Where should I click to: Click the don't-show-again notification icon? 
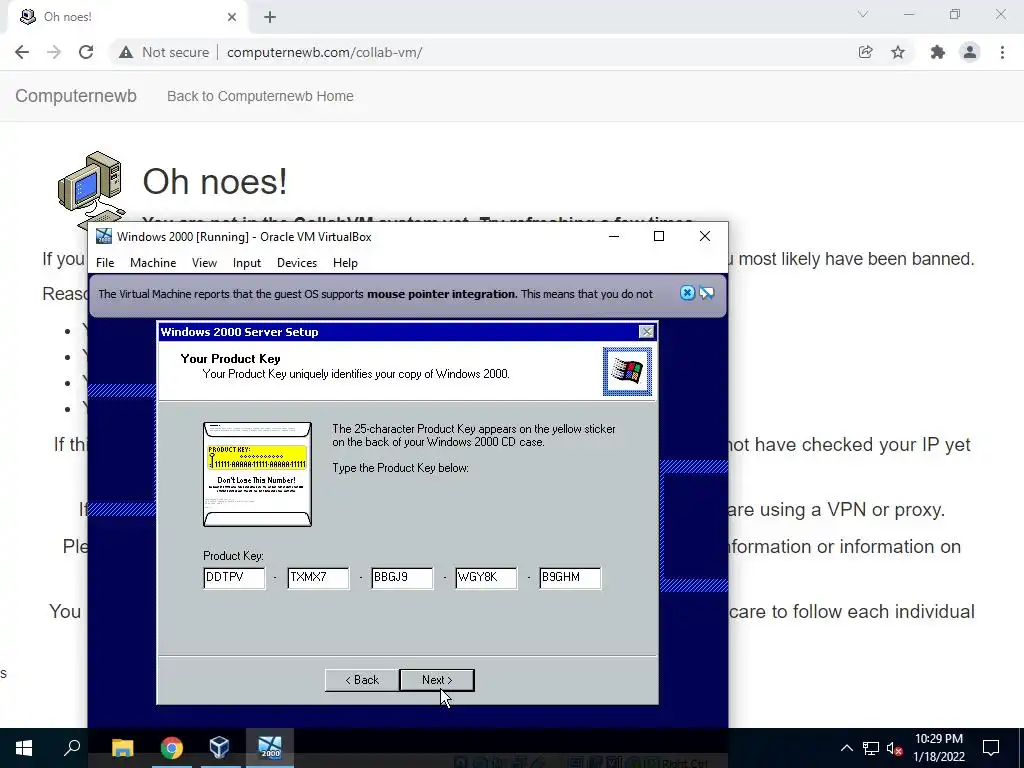[707, 293]
